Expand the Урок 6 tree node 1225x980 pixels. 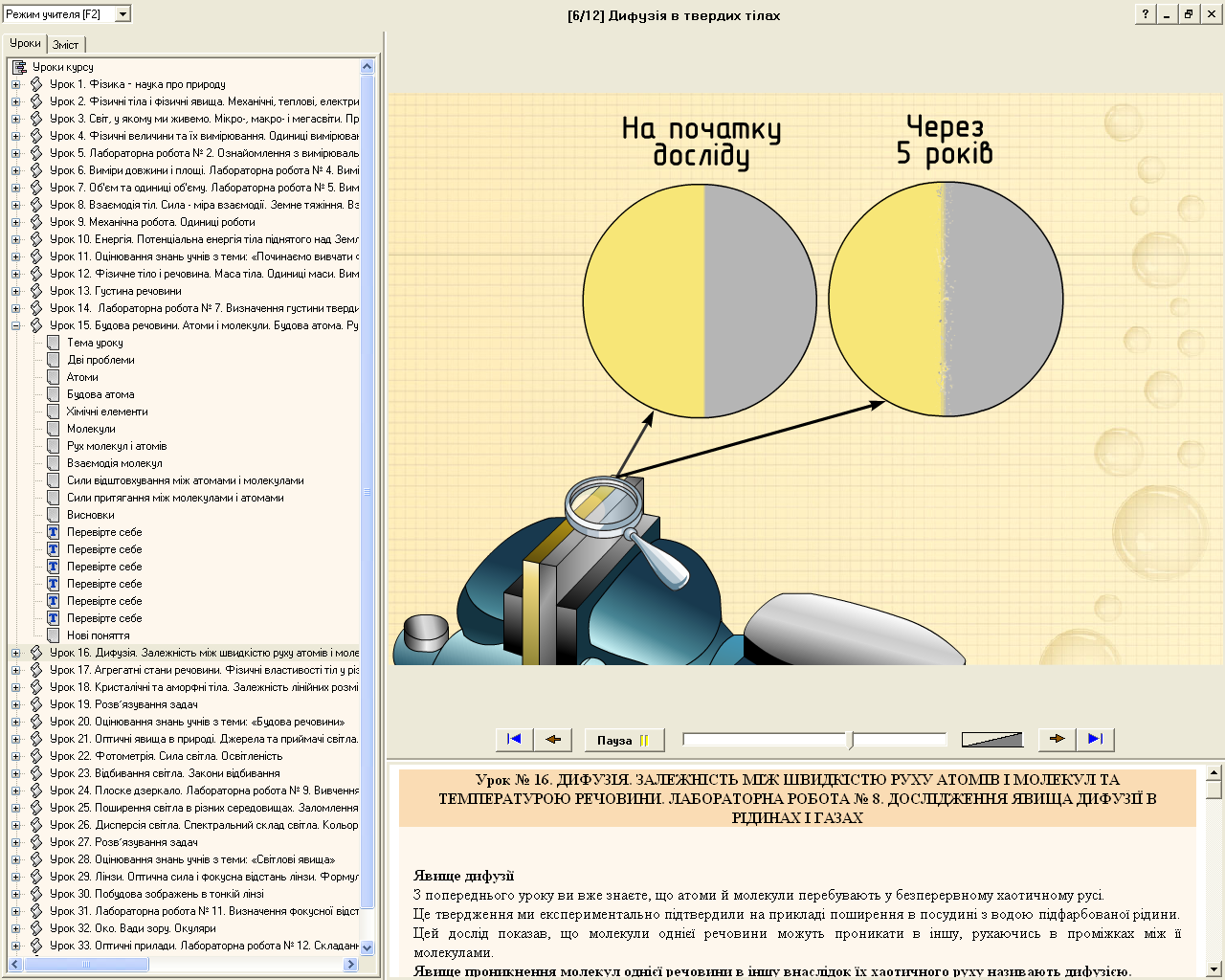pyautogui.click(x=15, y=170)
